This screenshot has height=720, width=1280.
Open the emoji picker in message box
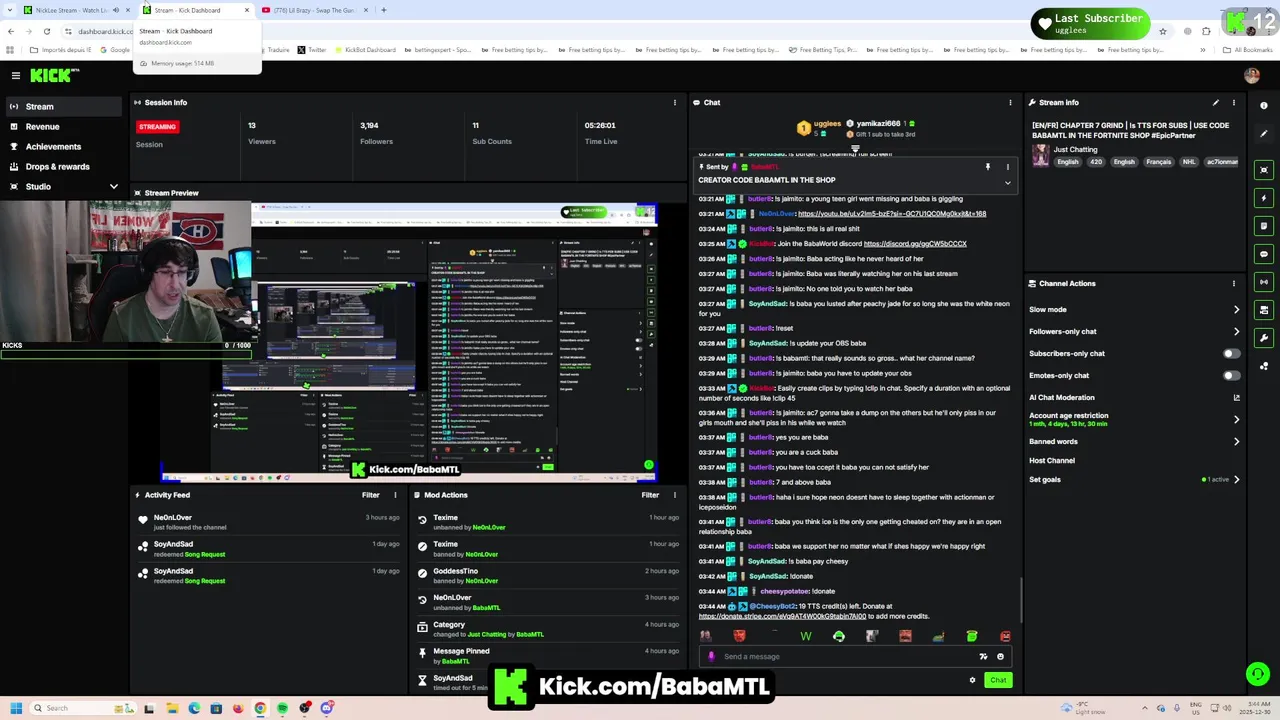1000,657
